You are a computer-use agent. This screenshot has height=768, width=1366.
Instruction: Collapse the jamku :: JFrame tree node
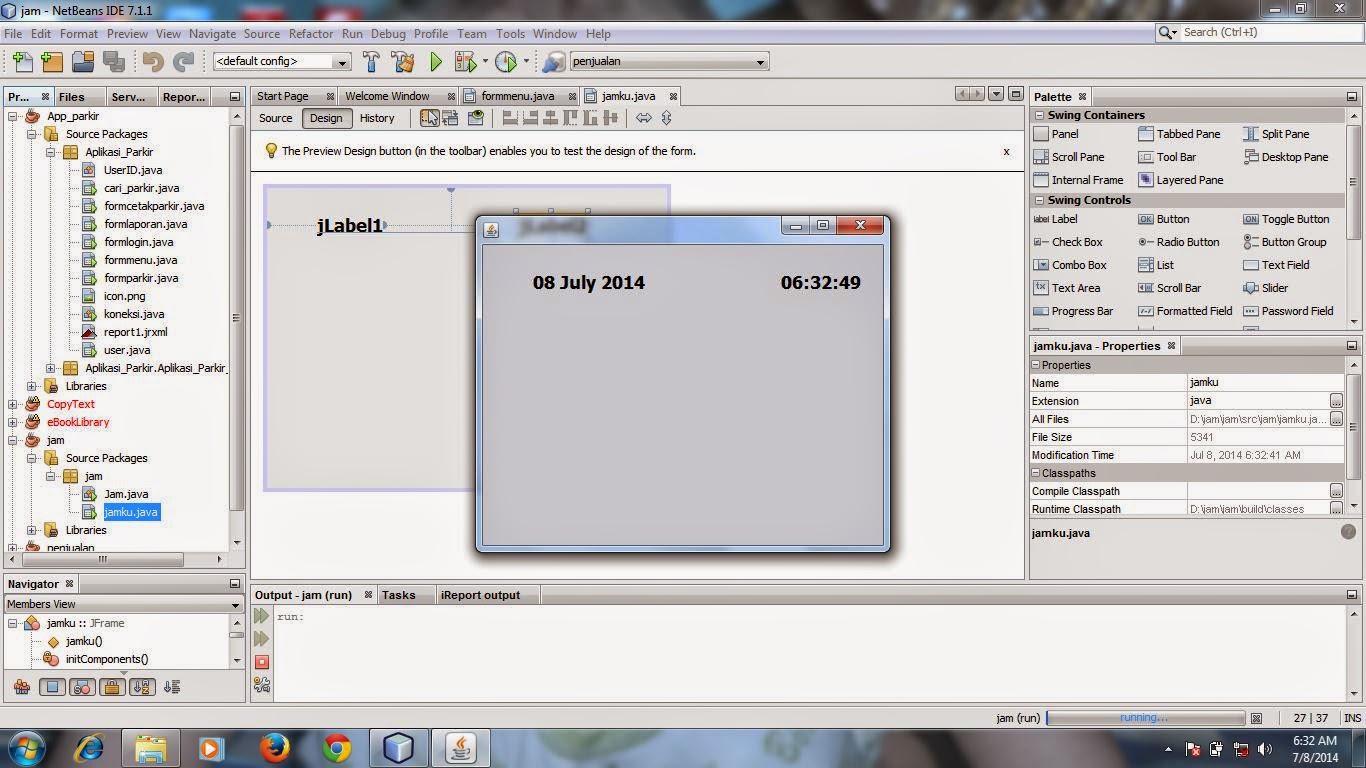tap(10, 622)
